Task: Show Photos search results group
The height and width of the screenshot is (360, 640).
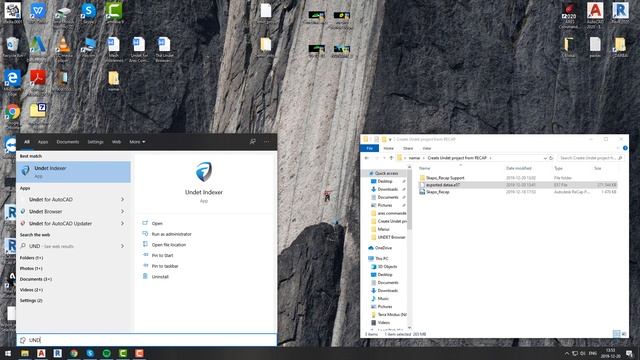Action: tap(31, 269)
